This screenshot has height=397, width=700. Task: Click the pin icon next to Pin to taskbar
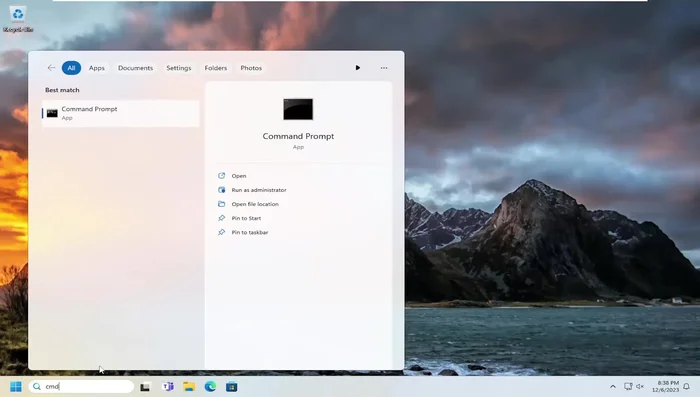[221, 232]
